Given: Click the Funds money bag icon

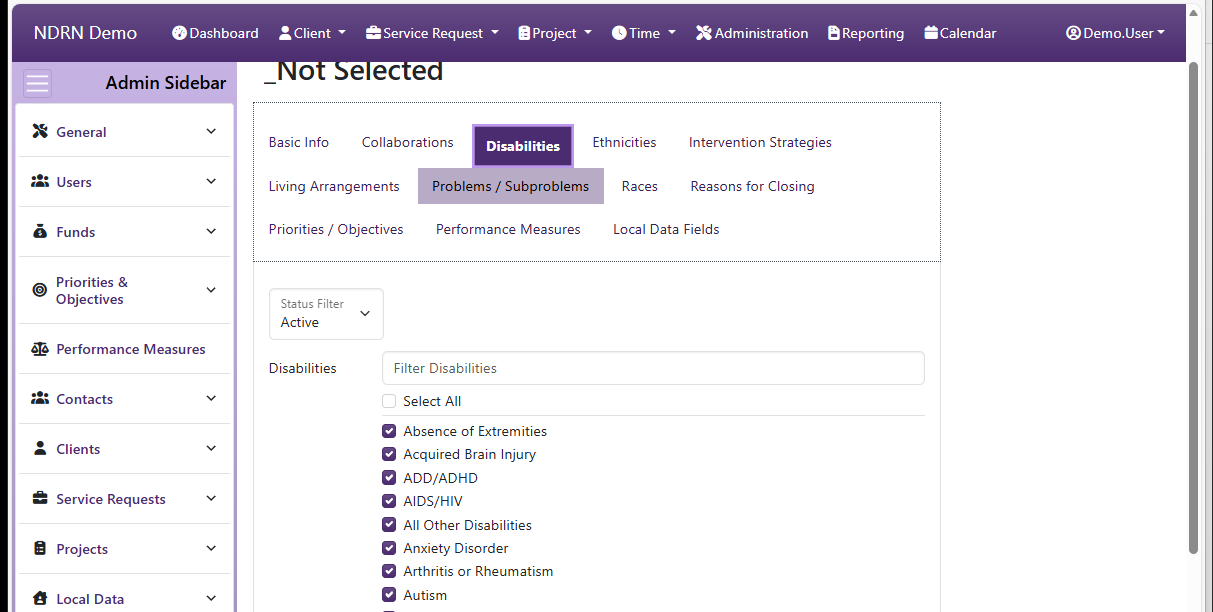Looking at the screenshot, I should click(x=40, y=232).
